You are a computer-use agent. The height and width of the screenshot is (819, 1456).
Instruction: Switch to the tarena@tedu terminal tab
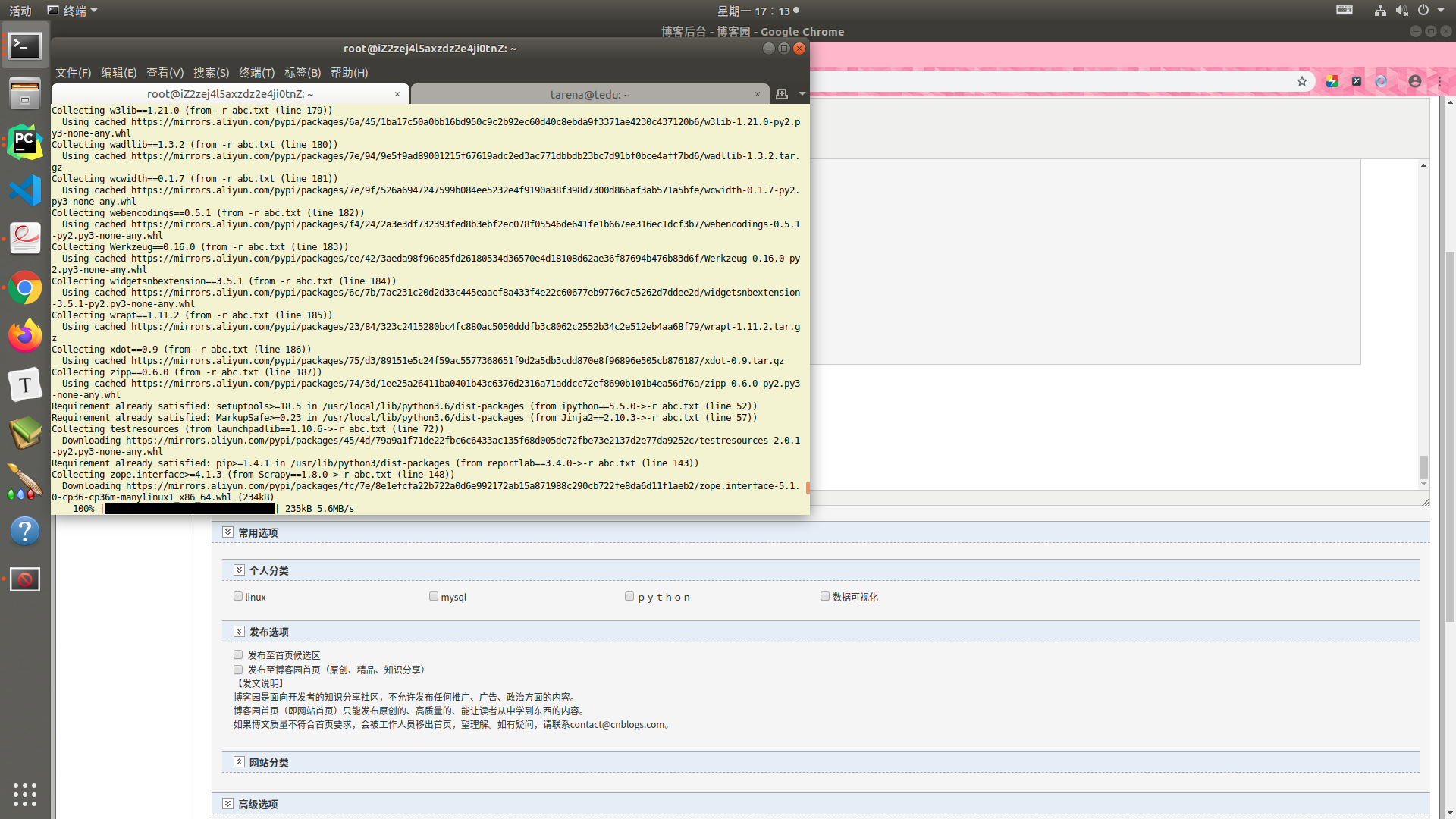tap(590, 94)
